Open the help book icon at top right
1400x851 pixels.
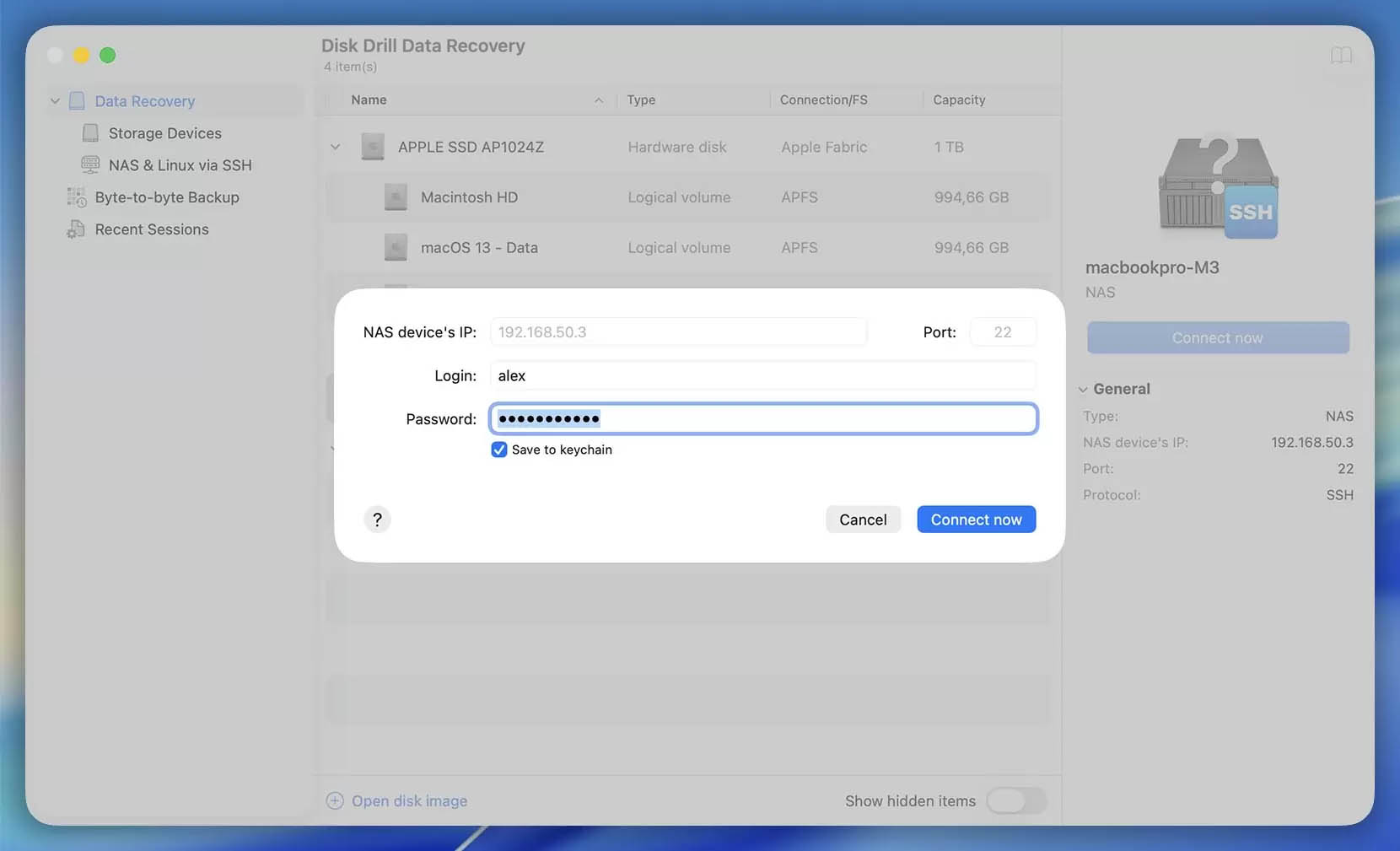[1341, 56]
